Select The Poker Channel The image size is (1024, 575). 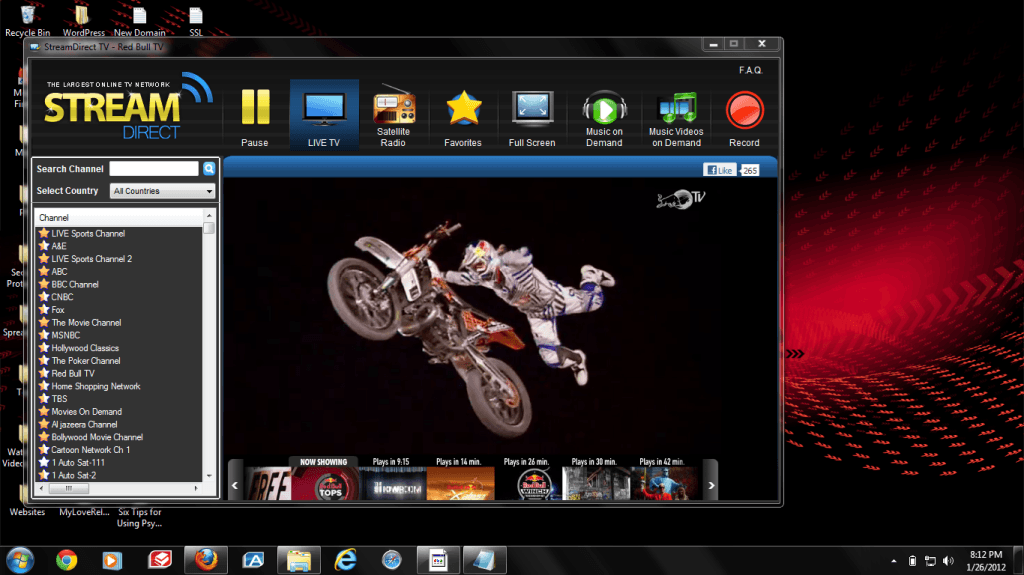pos(86,361)
